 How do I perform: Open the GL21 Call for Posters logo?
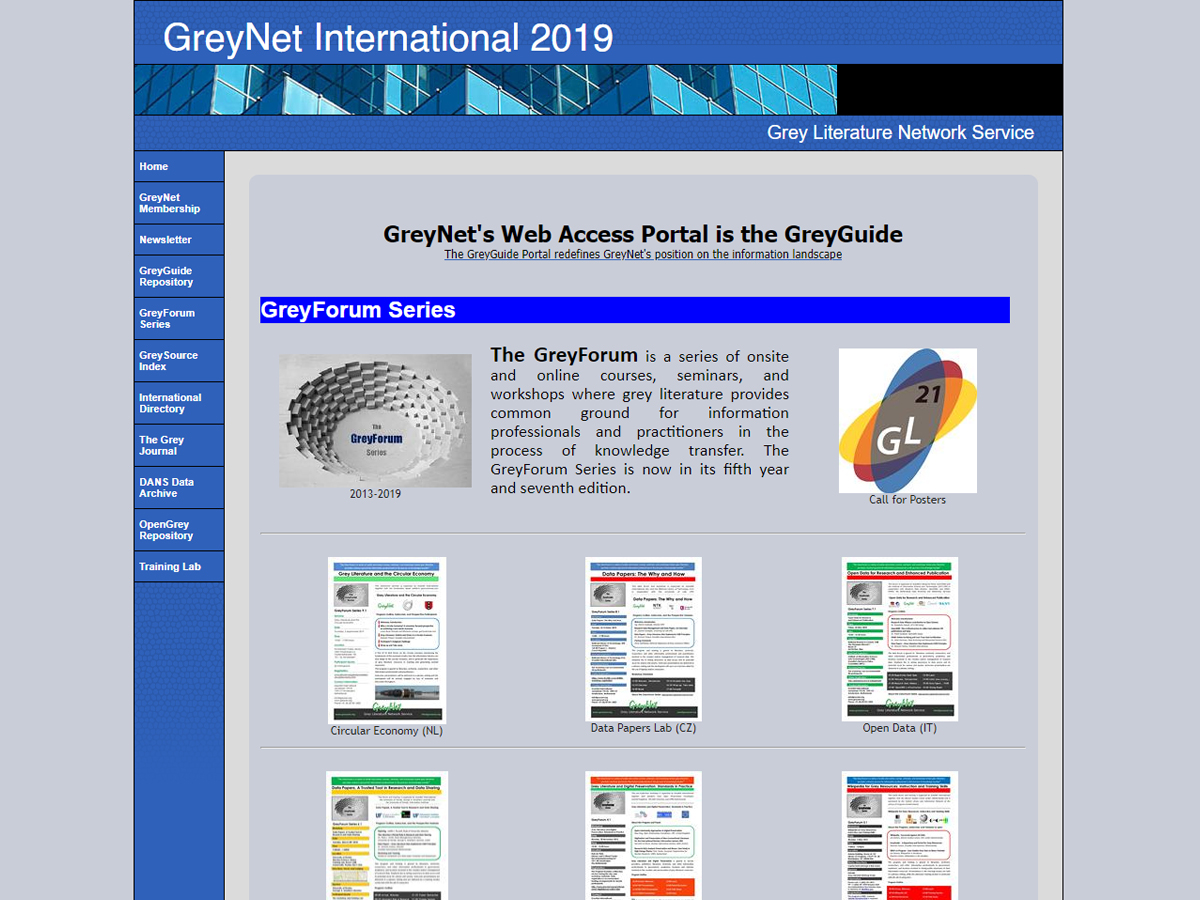tap(907, 421)
